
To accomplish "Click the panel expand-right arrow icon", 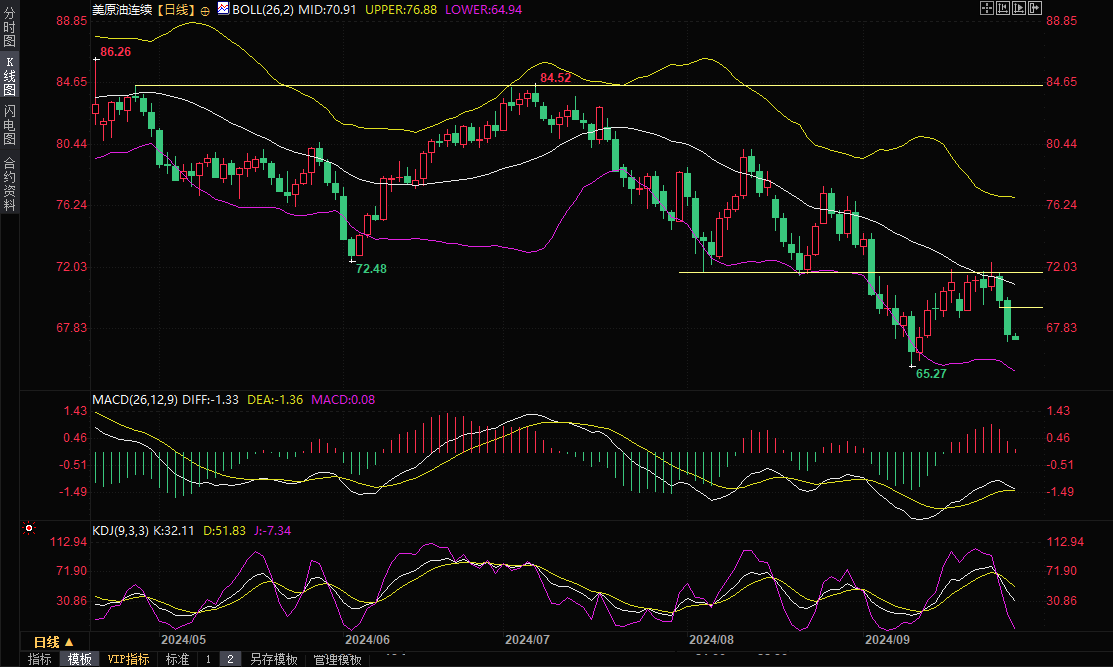I will click(x=1035, y=8).
